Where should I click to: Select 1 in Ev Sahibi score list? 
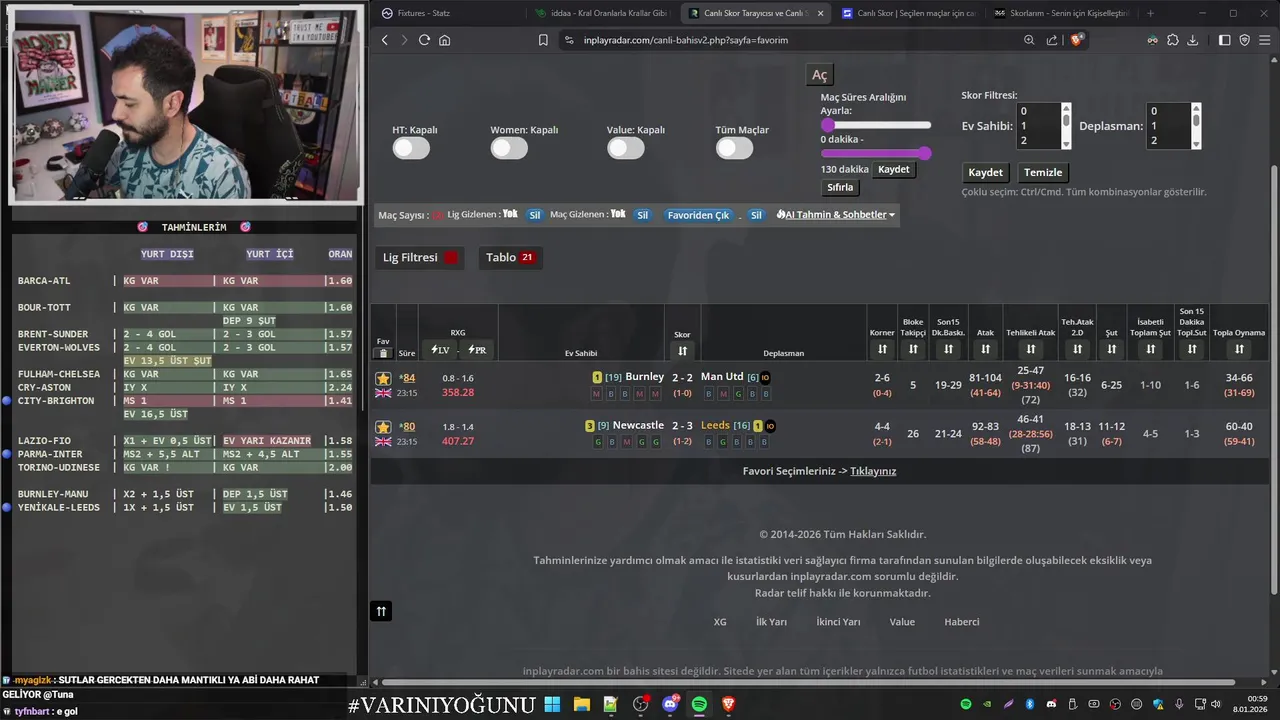click(x=1038, y=126)
